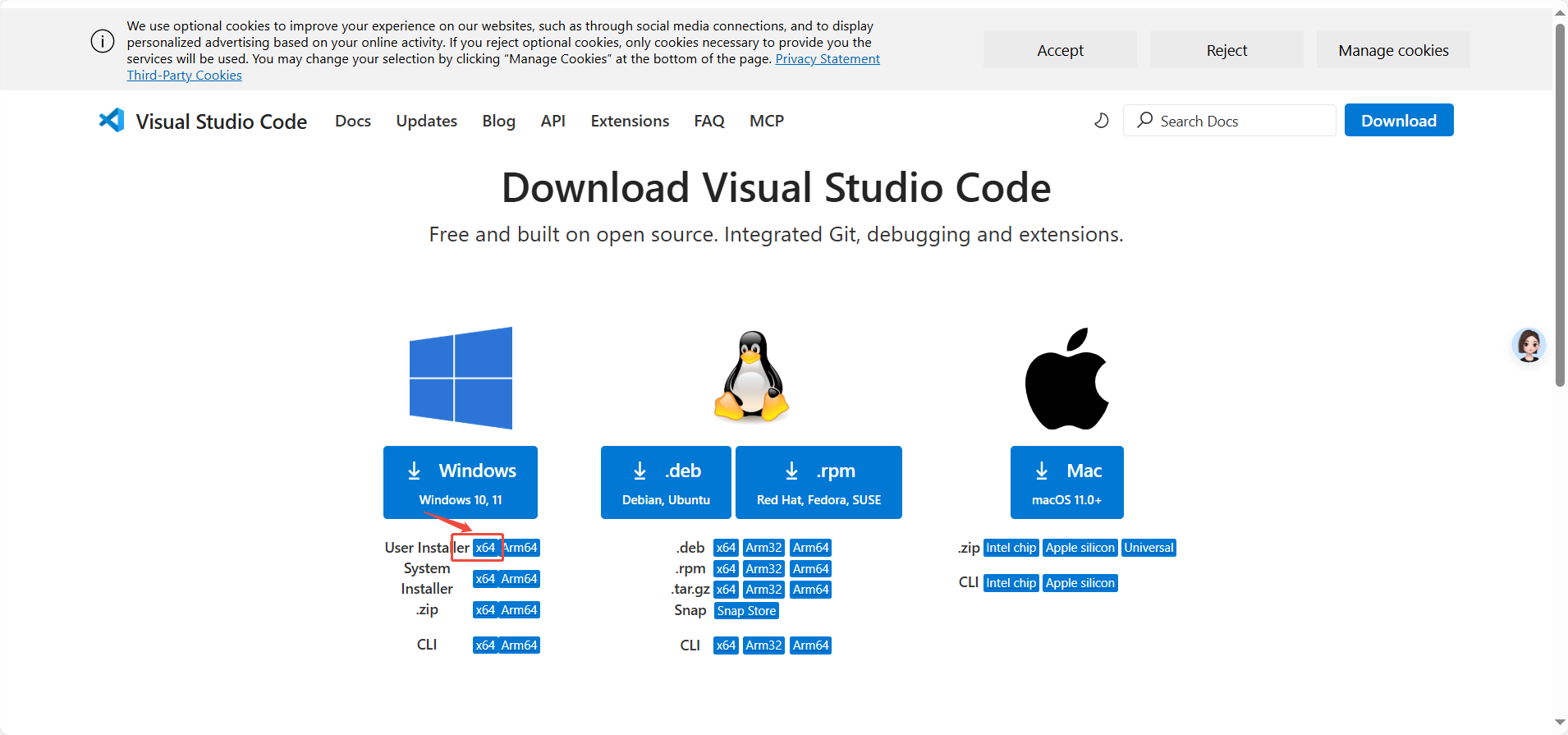Select Mac CLI Apple silicon download
Viewport: 1568px width, 735px height.
click(x=1080, y=583)
